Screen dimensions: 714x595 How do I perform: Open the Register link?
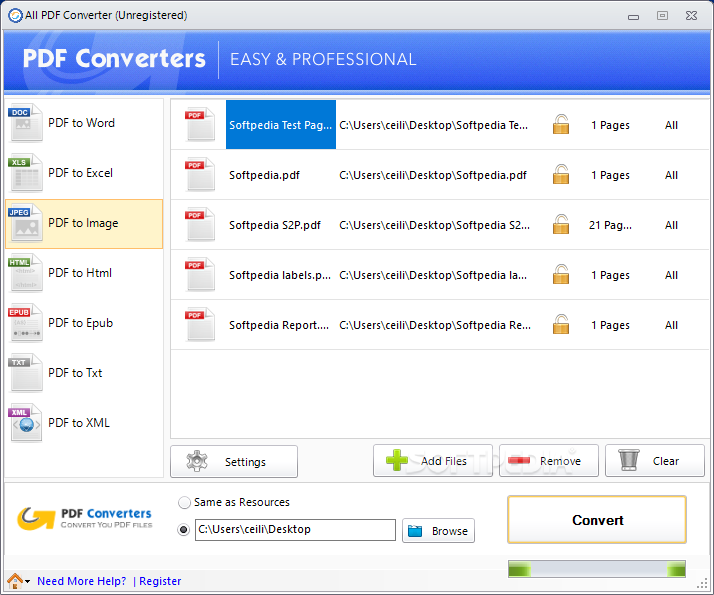point(160,581)
